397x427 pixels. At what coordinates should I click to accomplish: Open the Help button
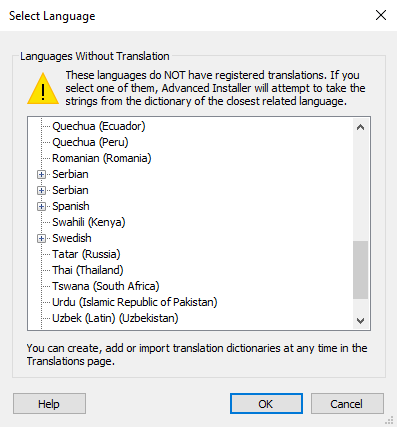(x=49, y=404)
